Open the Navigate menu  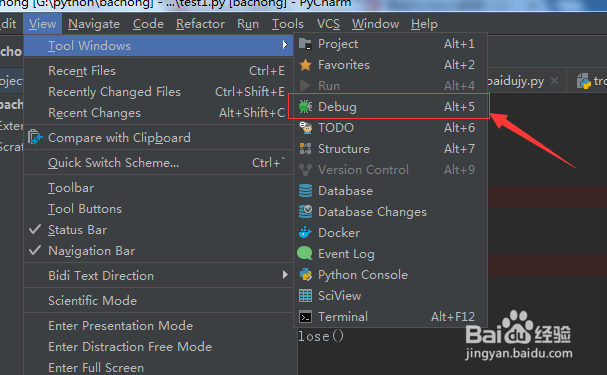tap(94, 24)
